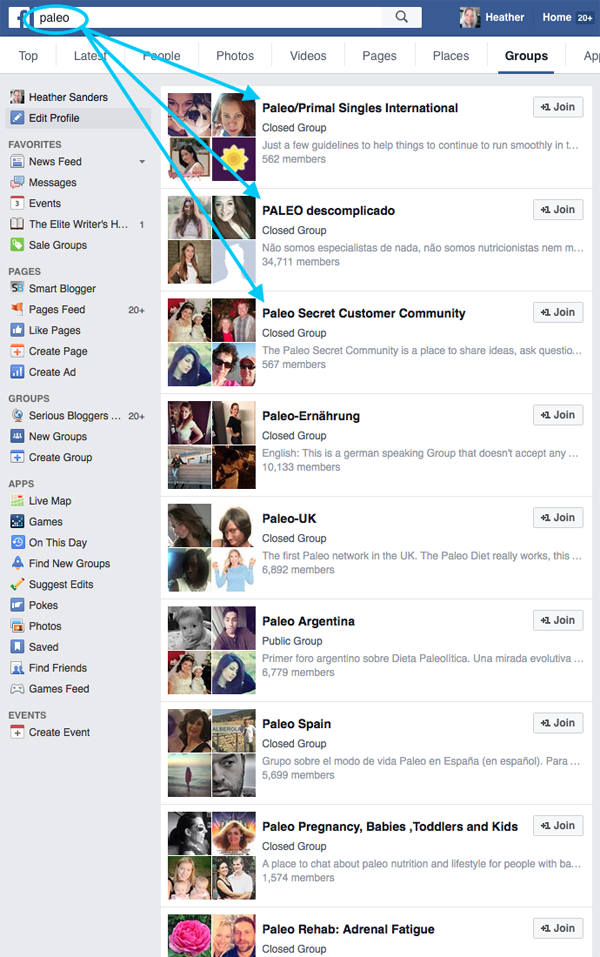This screenshot has width=600, height=957.
Task: Switch to the Pages tab
Action: 379,56
